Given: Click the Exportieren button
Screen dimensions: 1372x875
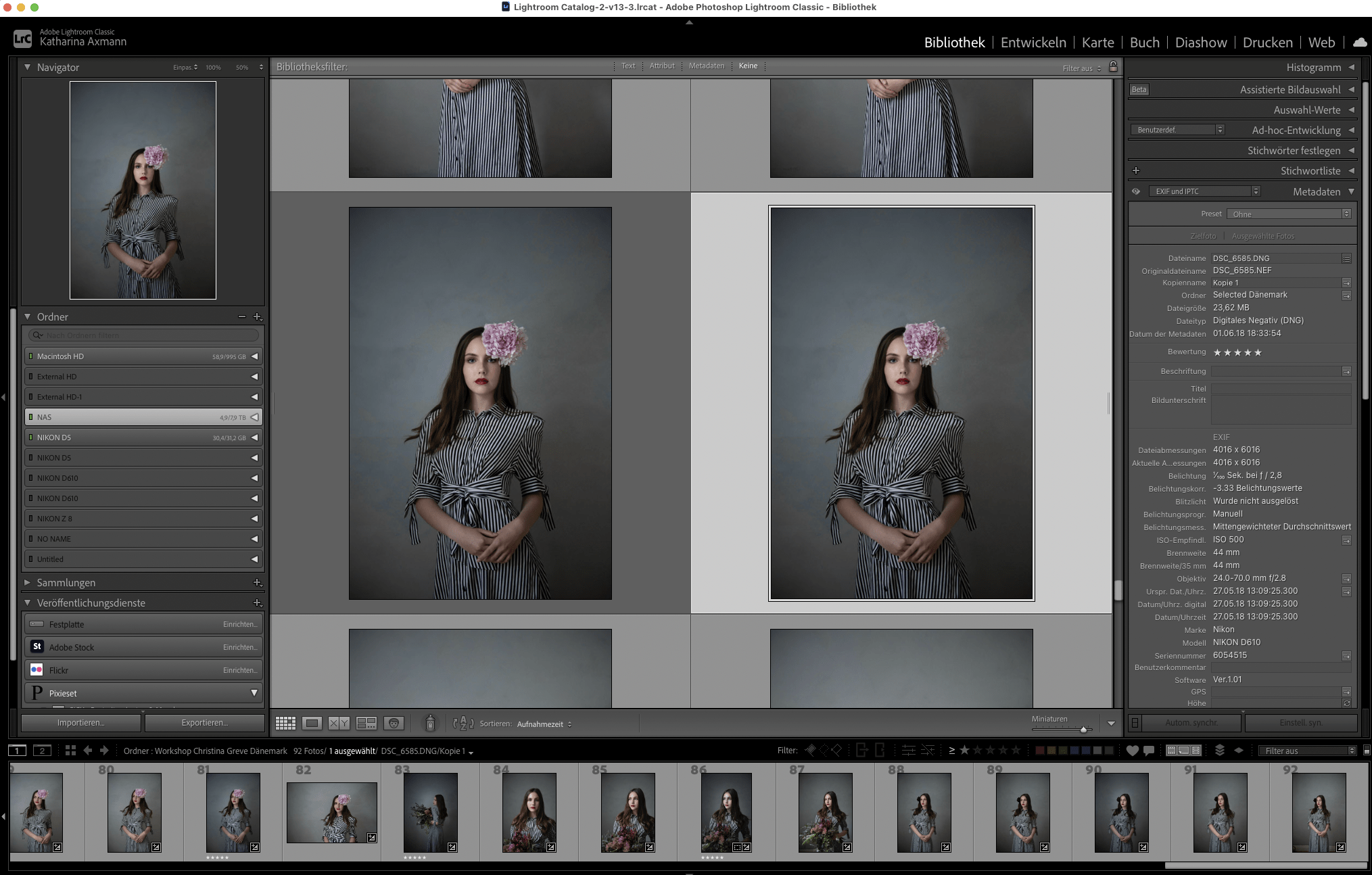Looking at the screenshot, I should click(204, 723).
